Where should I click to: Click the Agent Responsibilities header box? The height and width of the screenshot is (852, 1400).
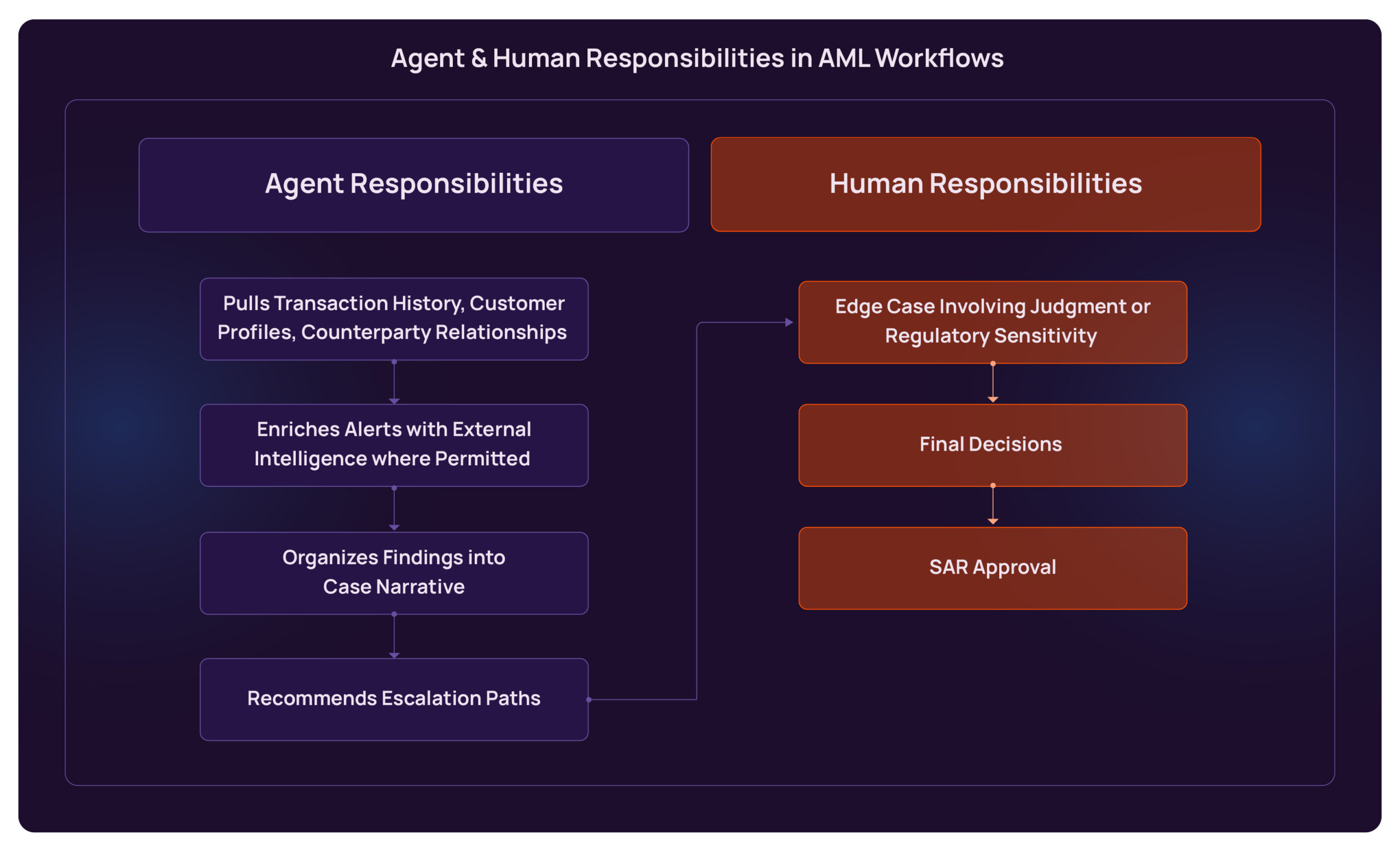point(415,183)
